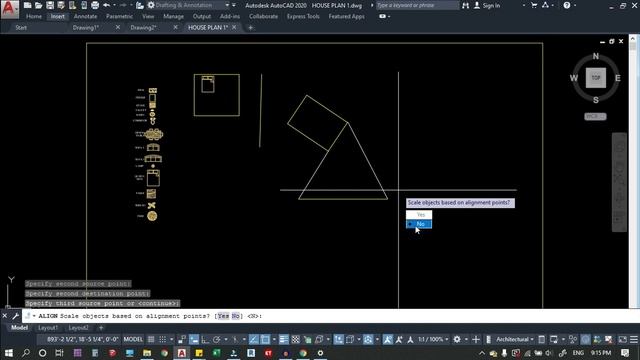Open the Express Tools ribbon tab

(303, 16)
